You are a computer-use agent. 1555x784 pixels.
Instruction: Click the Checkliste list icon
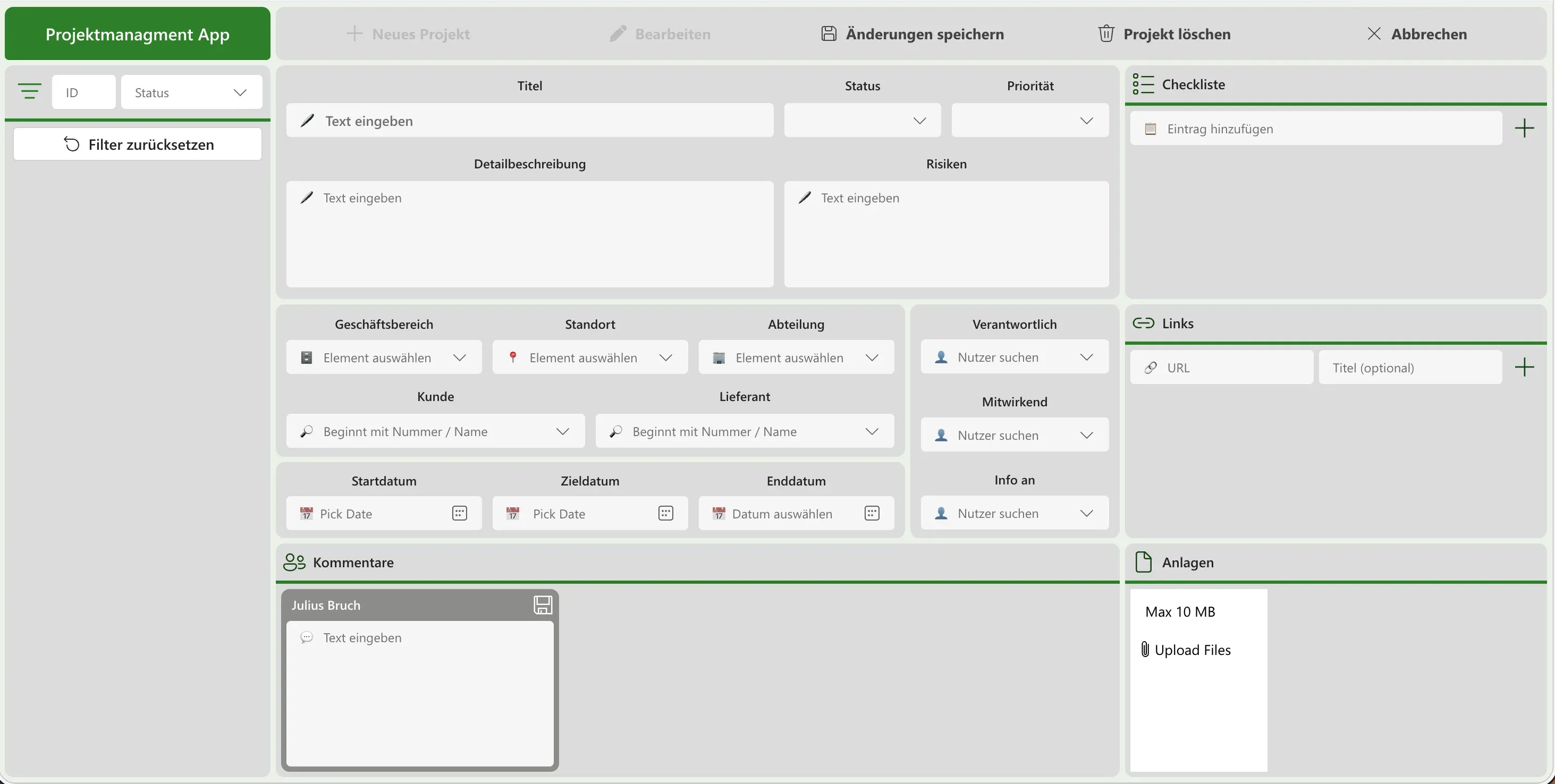click(x=1143, y=84)
